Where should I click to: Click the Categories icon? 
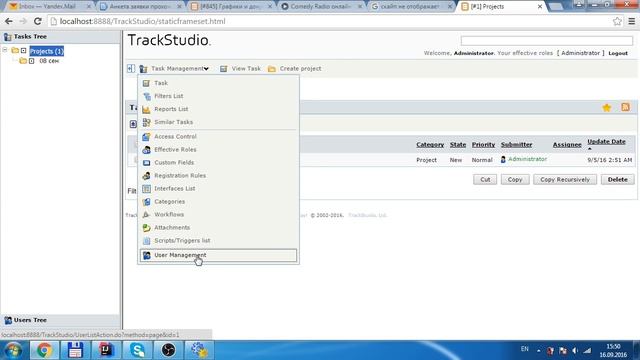coord(146,202)
